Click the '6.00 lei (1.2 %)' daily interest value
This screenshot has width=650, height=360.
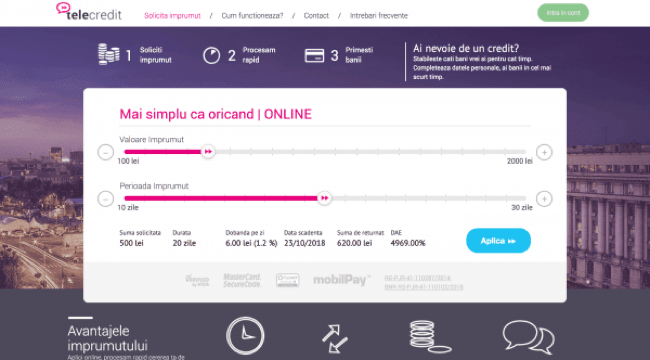tap(251, 243)
